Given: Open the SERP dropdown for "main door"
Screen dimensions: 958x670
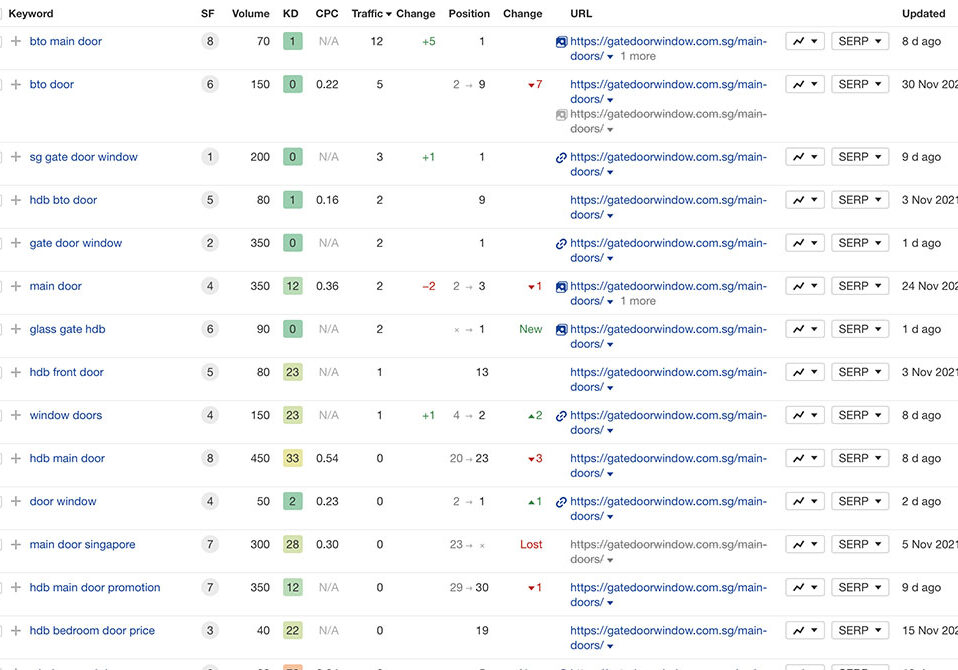Looking at the screenshot, I should point(860,286).
